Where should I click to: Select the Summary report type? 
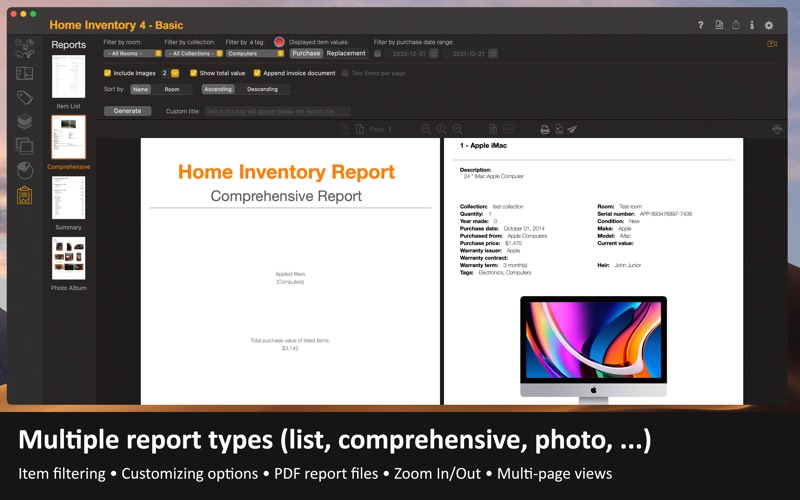(x=68, y=198)
